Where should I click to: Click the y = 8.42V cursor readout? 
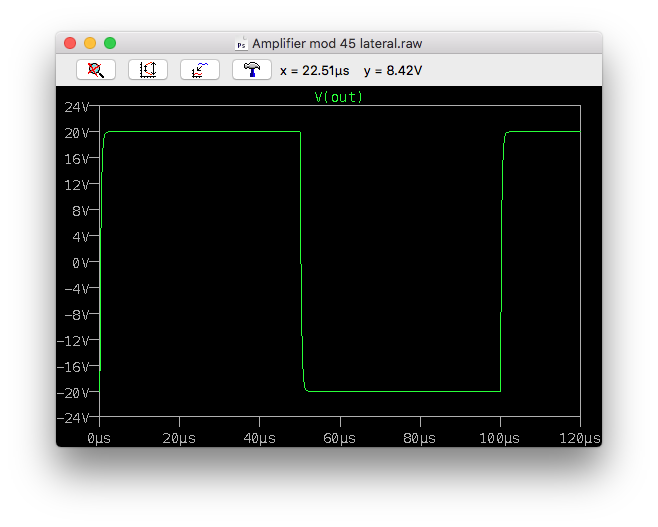click(393, 70)
